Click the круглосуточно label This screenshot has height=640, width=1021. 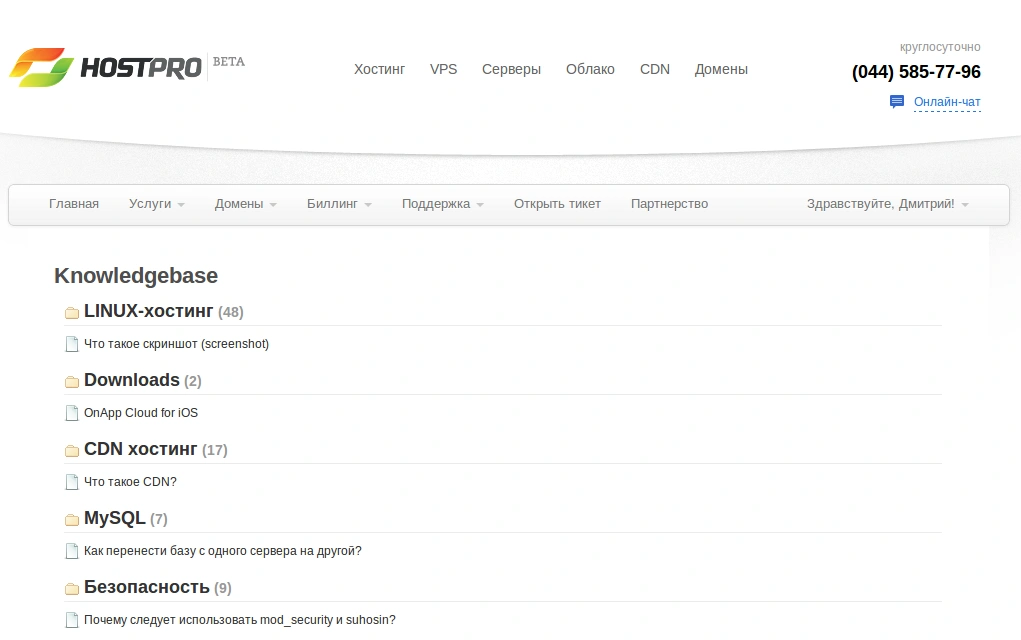[940, 47]
